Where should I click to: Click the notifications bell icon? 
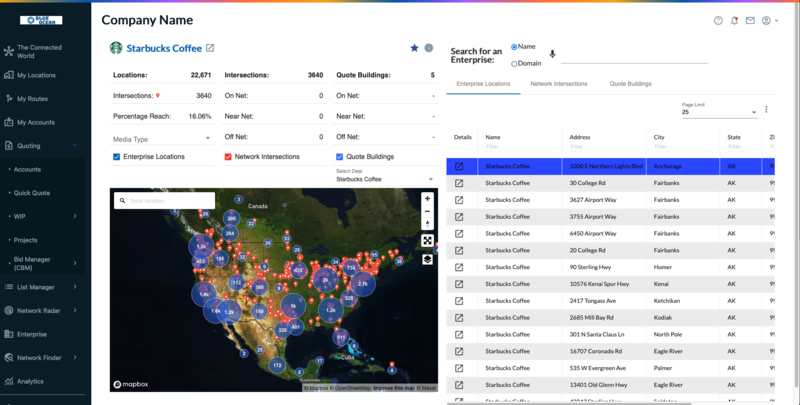pyautogui.click(x=734, y=20)
